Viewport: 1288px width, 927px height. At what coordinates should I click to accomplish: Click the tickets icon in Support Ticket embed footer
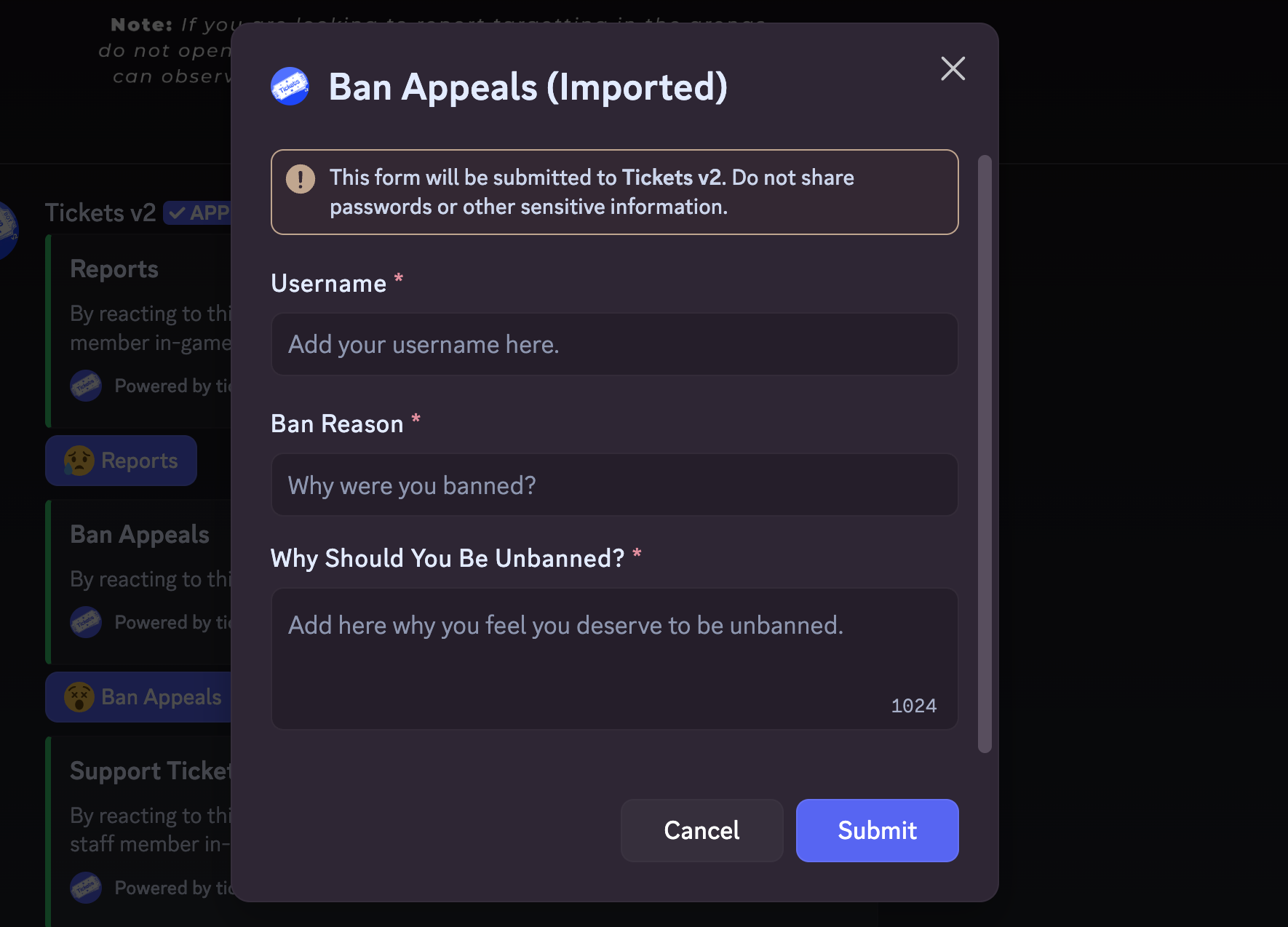tap(86, 888)
